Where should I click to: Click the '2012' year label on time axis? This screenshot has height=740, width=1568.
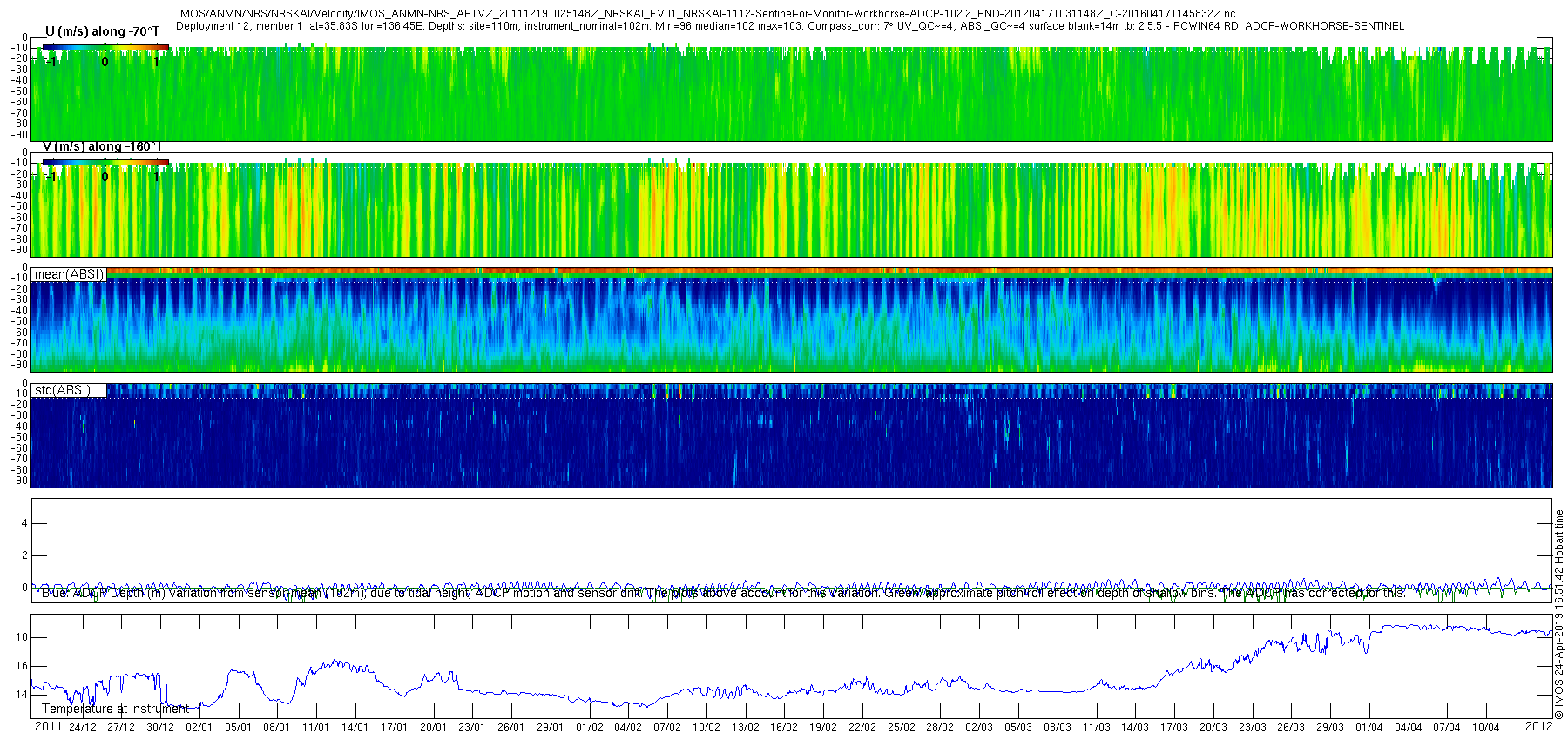(x=1539, y=726)
